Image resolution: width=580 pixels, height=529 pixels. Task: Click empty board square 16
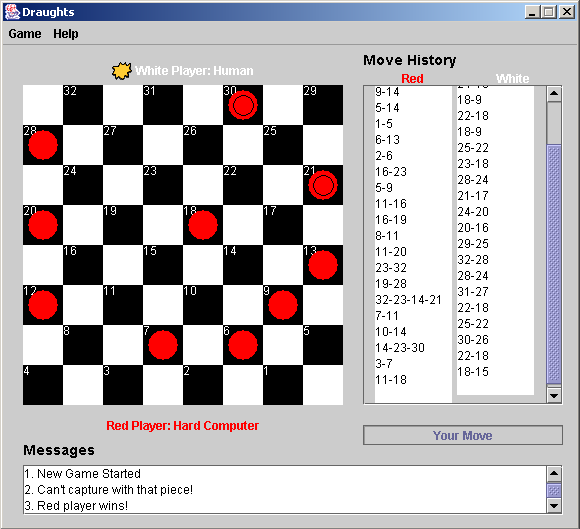click(83, 265)
